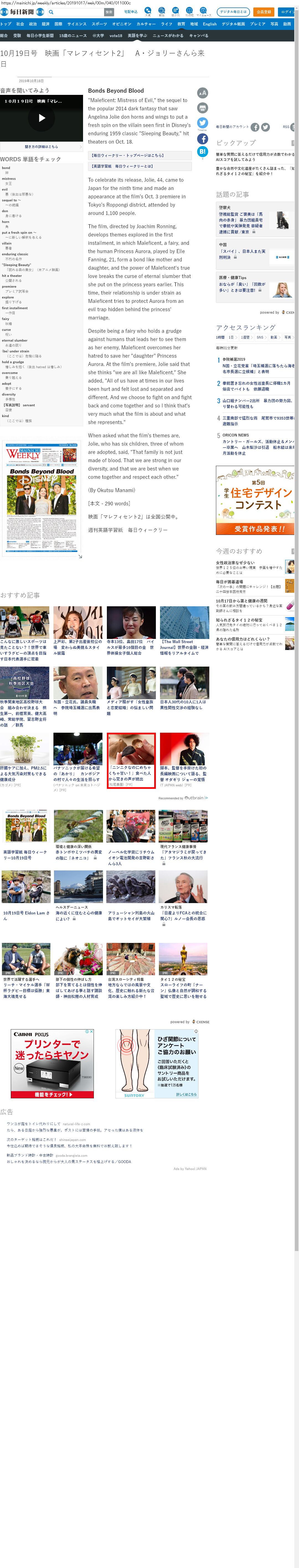299x1568 pixels.
Task: Open the 女性政治家なぜ少ない recommendation
Action: 255,567
